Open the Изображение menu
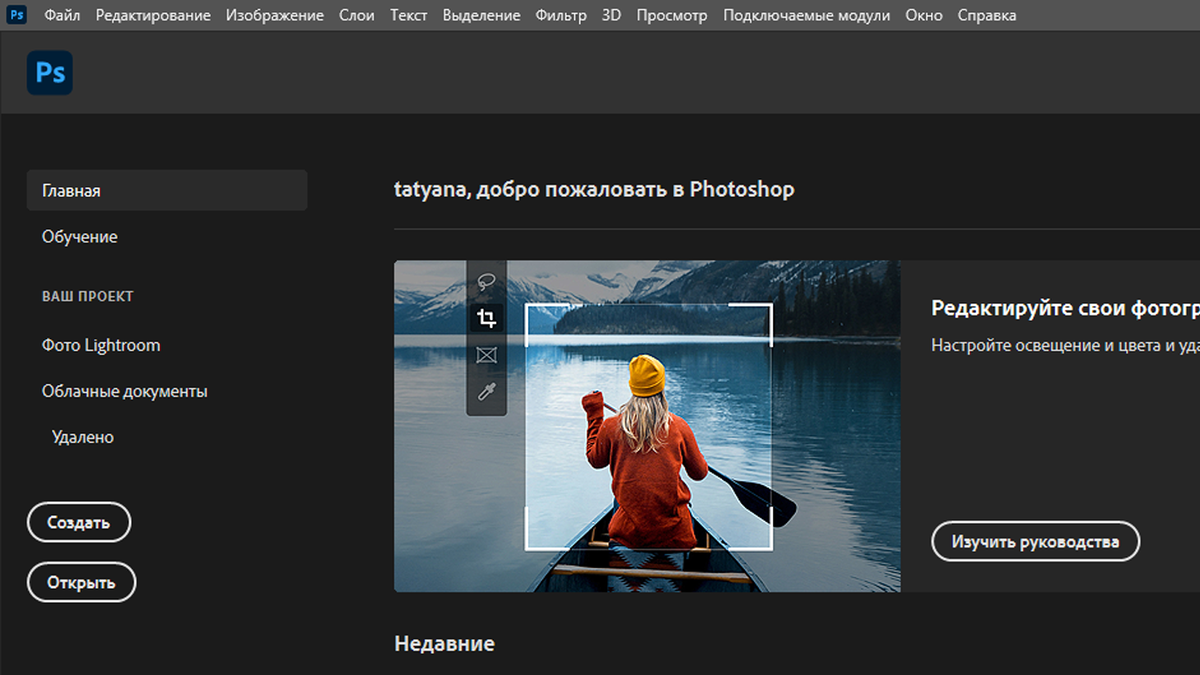This screenshot has height=675, width=1200. (275, 15)
